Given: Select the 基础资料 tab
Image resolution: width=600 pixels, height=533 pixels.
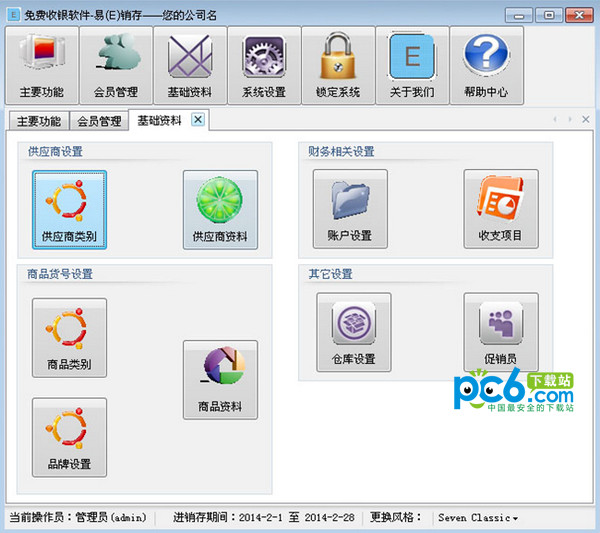Looking at the screenshot, I should tap(160, 121).
